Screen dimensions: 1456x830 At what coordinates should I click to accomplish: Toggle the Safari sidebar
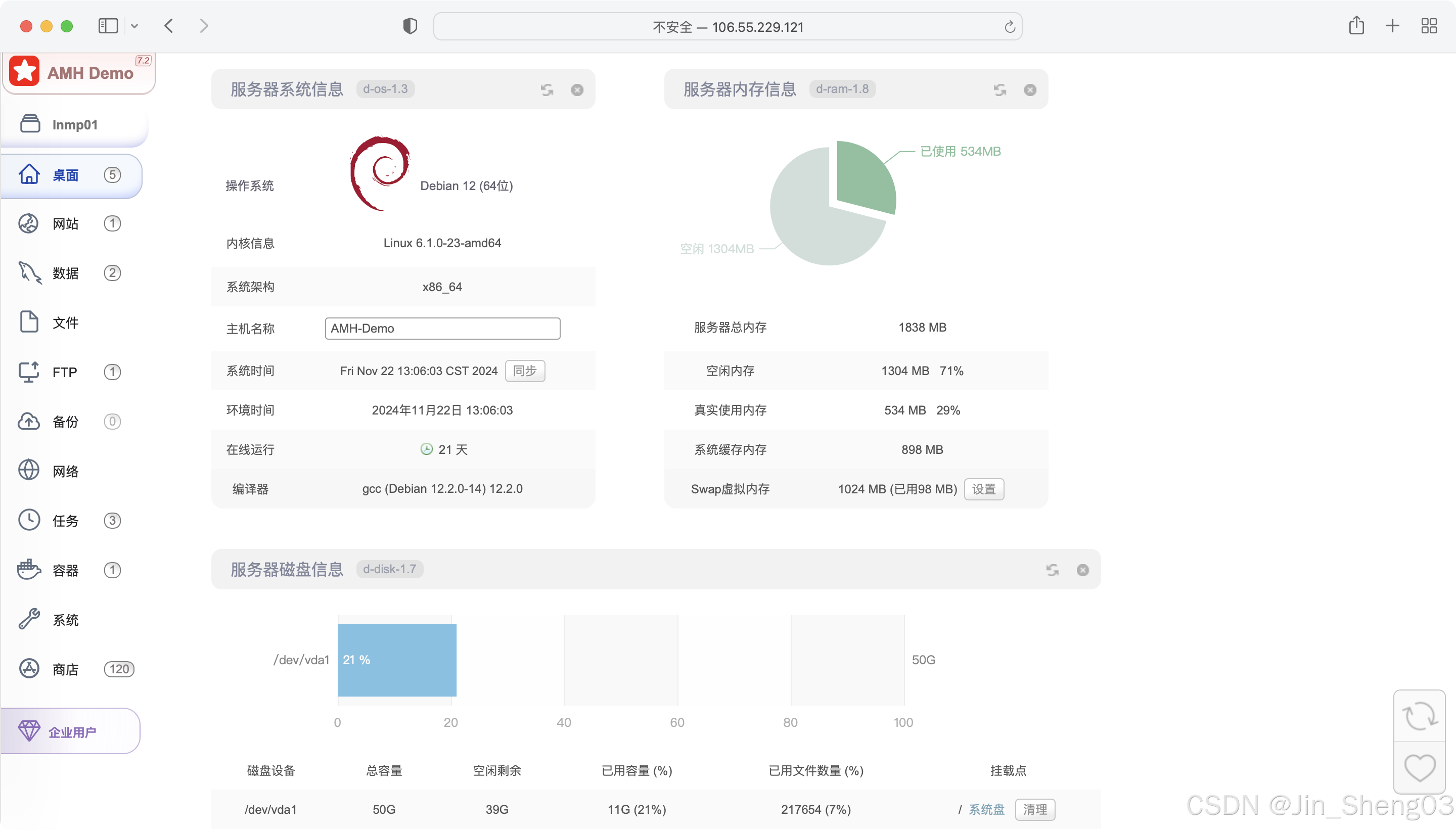(108, 26)
